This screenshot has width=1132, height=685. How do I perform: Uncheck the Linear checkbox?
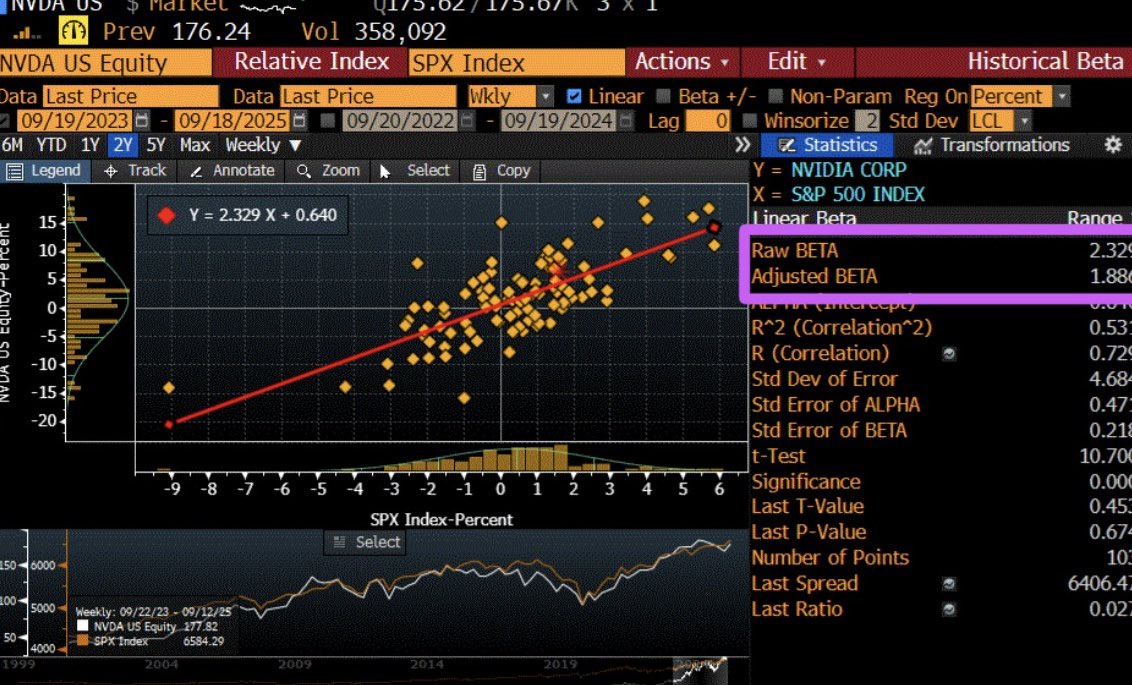pyautogui.click(x=574, y=97)
